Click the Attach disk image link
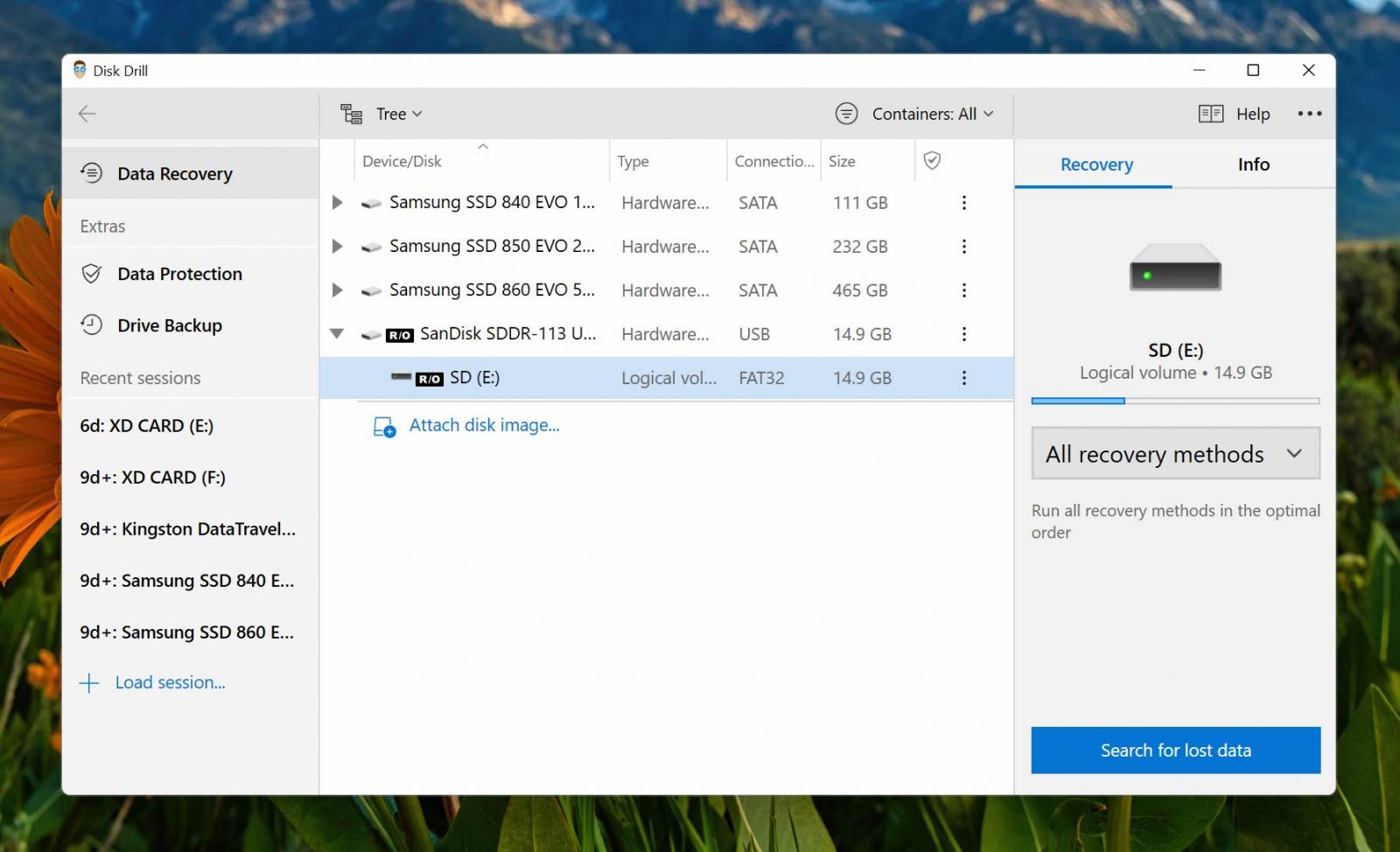 pos(484,425)
